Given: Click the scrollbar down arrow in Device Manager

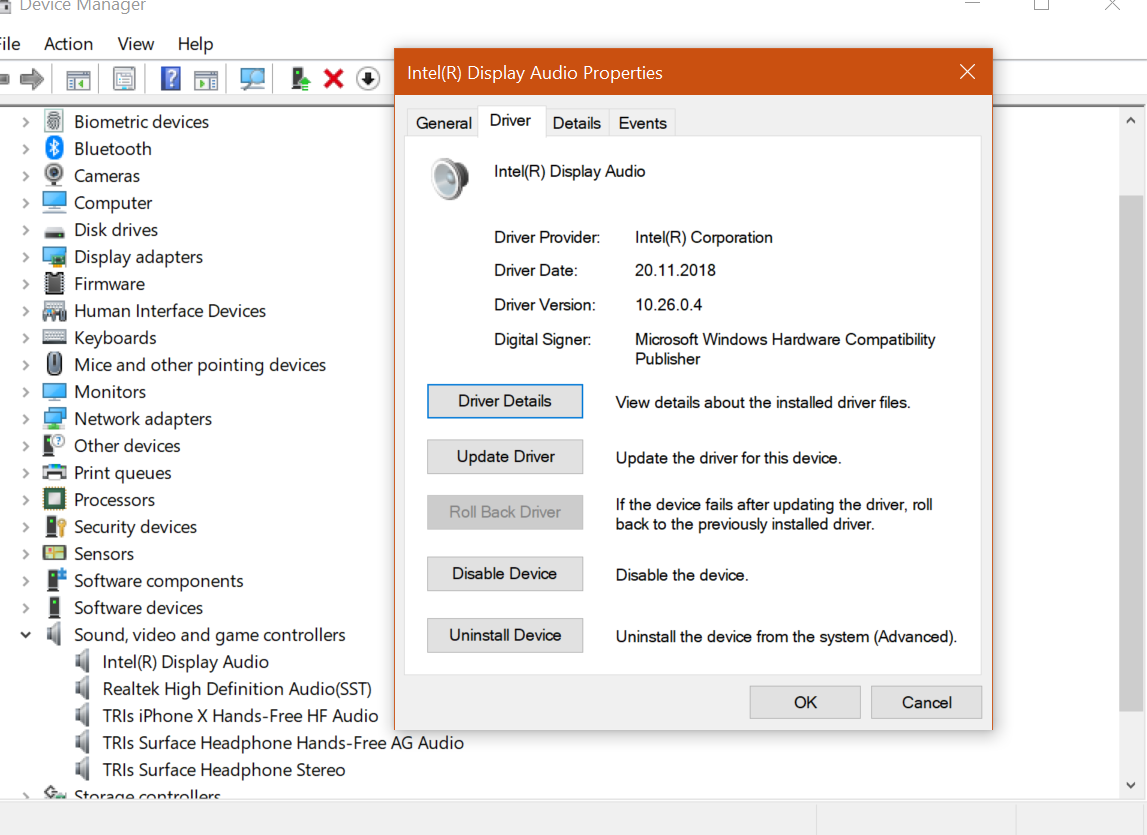Looking at the screenshot, I should pyautogui.click(x=1131, y=785).
